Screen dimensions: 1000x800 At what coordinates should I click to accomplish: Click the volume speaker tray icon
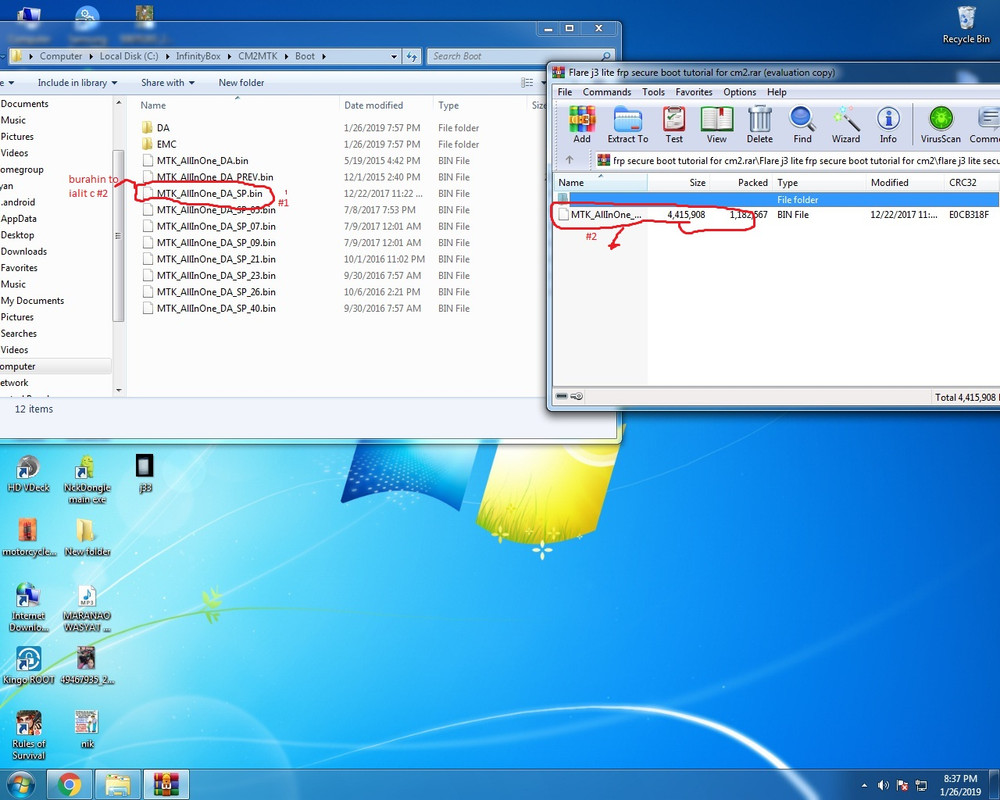click(x=883, y=785)
